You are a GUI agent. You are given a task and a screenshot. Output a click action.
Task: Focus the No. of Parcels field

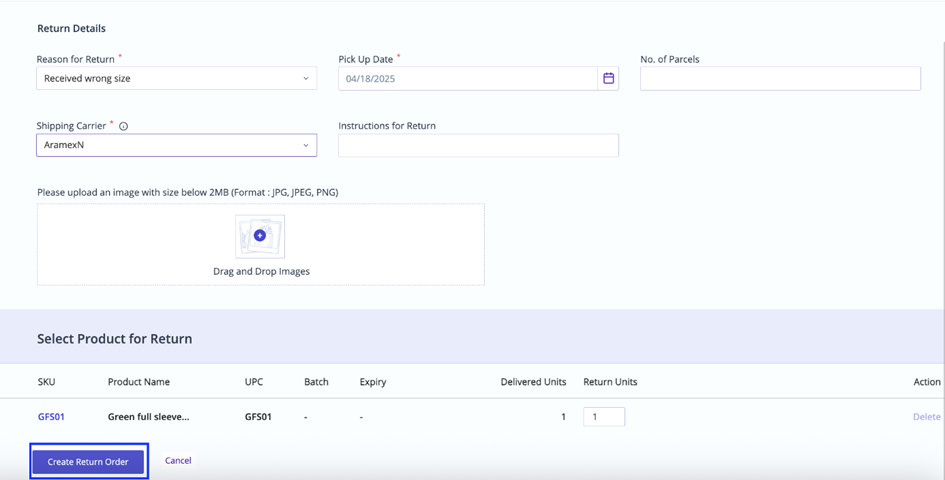tap(780, 78)
